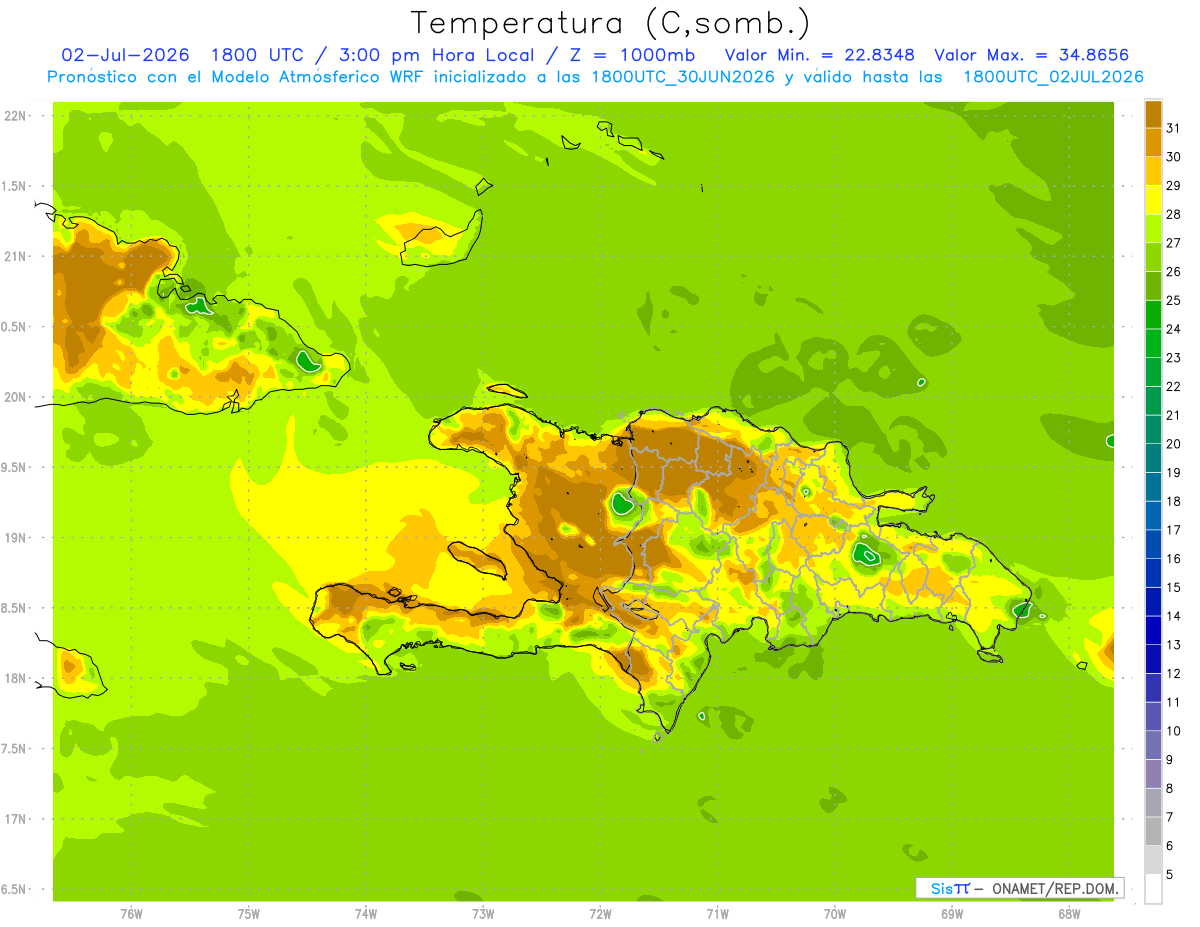Click the colorbar label "31"
The image size is (1200, 927).
click(x=1173, y=128)
